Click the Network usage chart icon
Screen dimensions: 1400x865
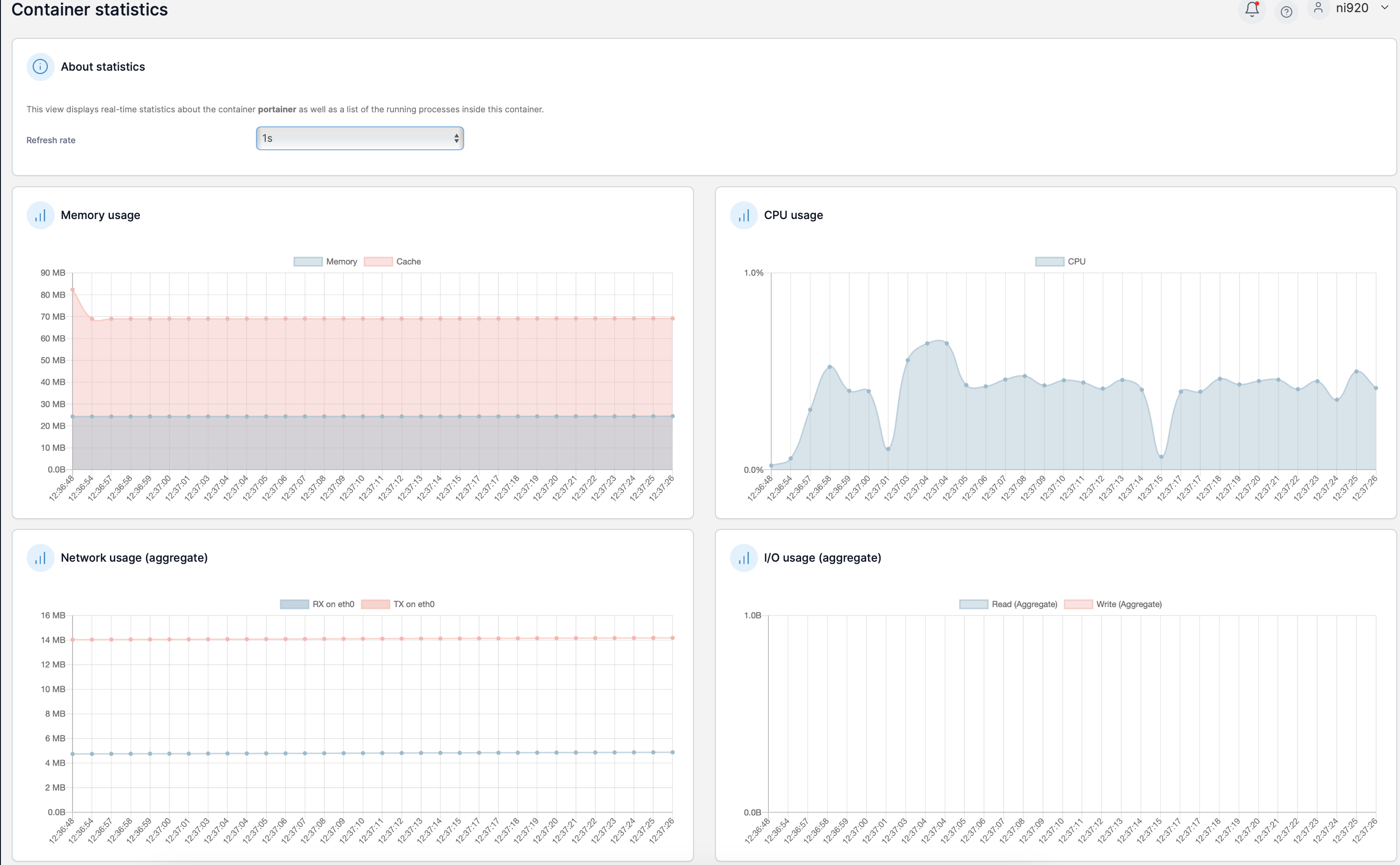click(x=40, y=558)
